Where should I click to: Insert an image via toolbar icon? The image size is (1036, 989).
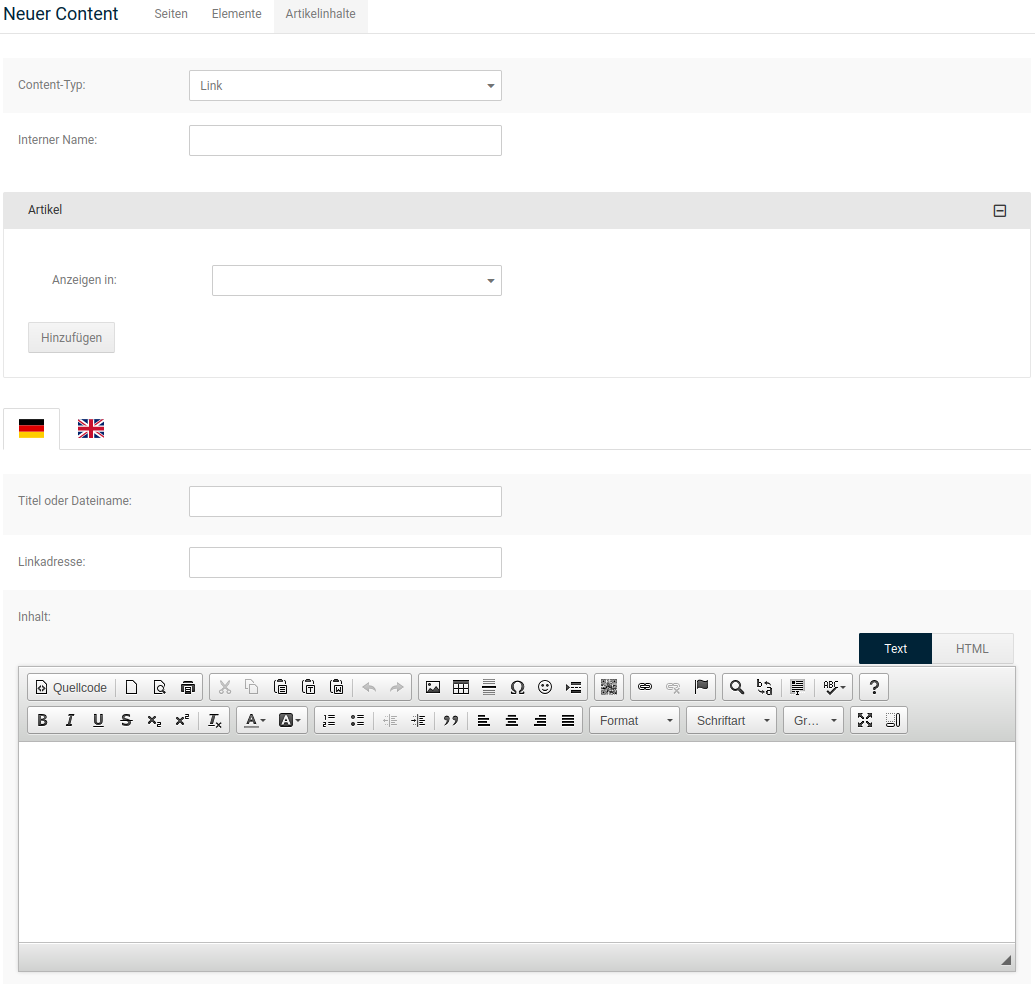(433, 687)
